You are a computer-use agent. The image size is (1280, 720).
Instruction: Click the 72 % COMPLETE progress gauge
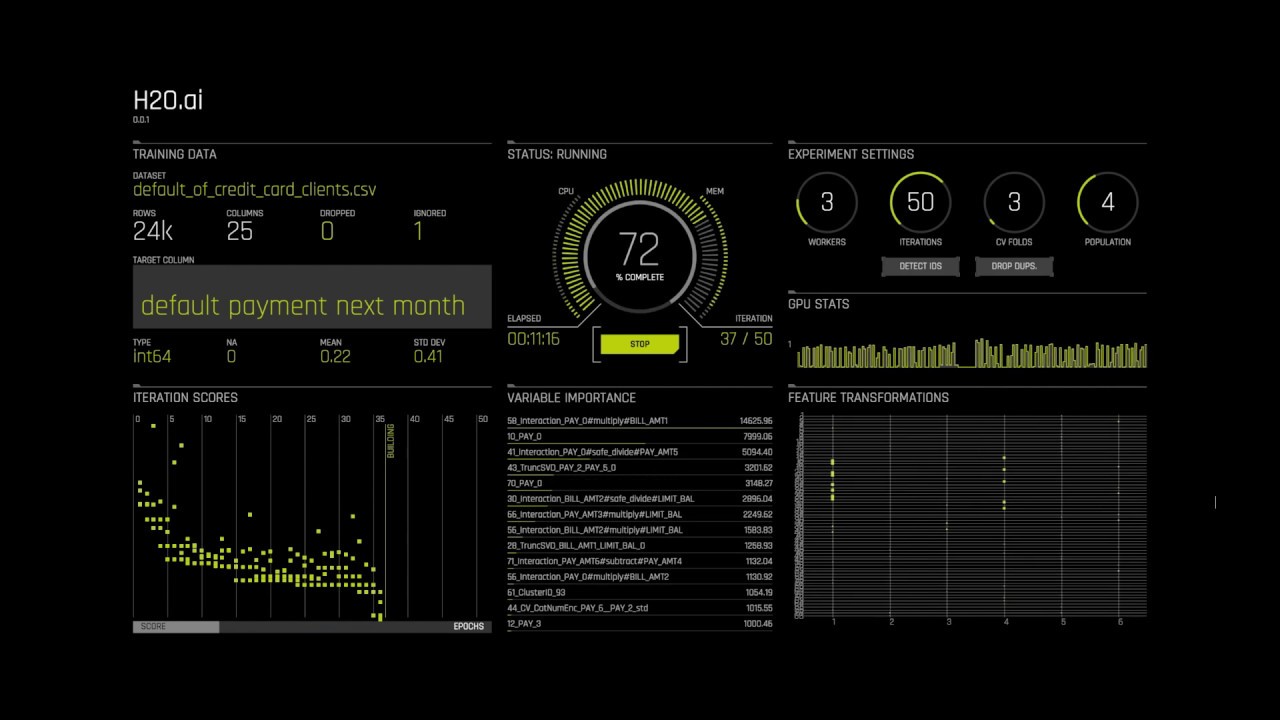pos(640,254)
